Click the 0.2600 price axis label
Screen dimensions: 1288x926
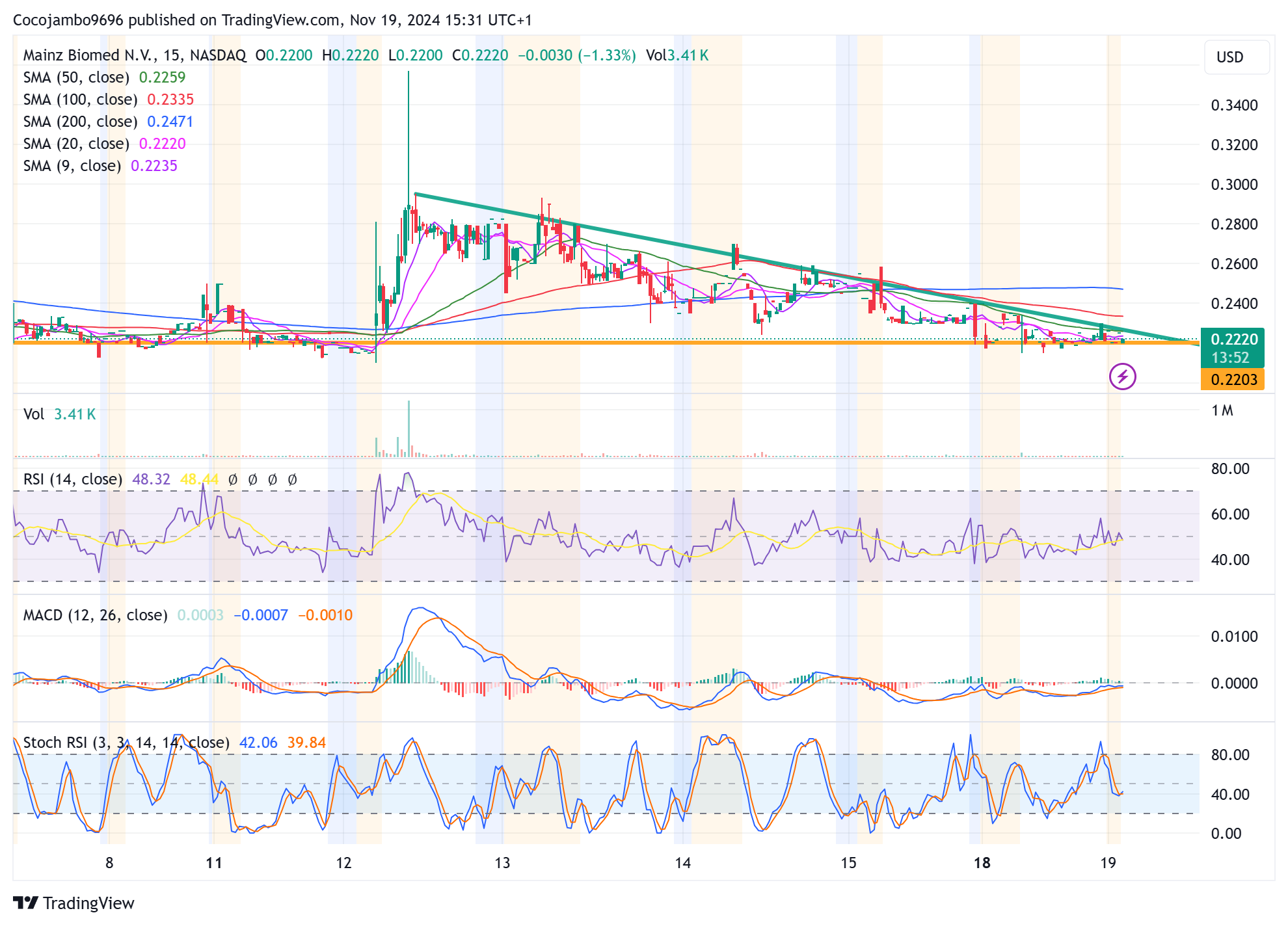point(1234,264)
